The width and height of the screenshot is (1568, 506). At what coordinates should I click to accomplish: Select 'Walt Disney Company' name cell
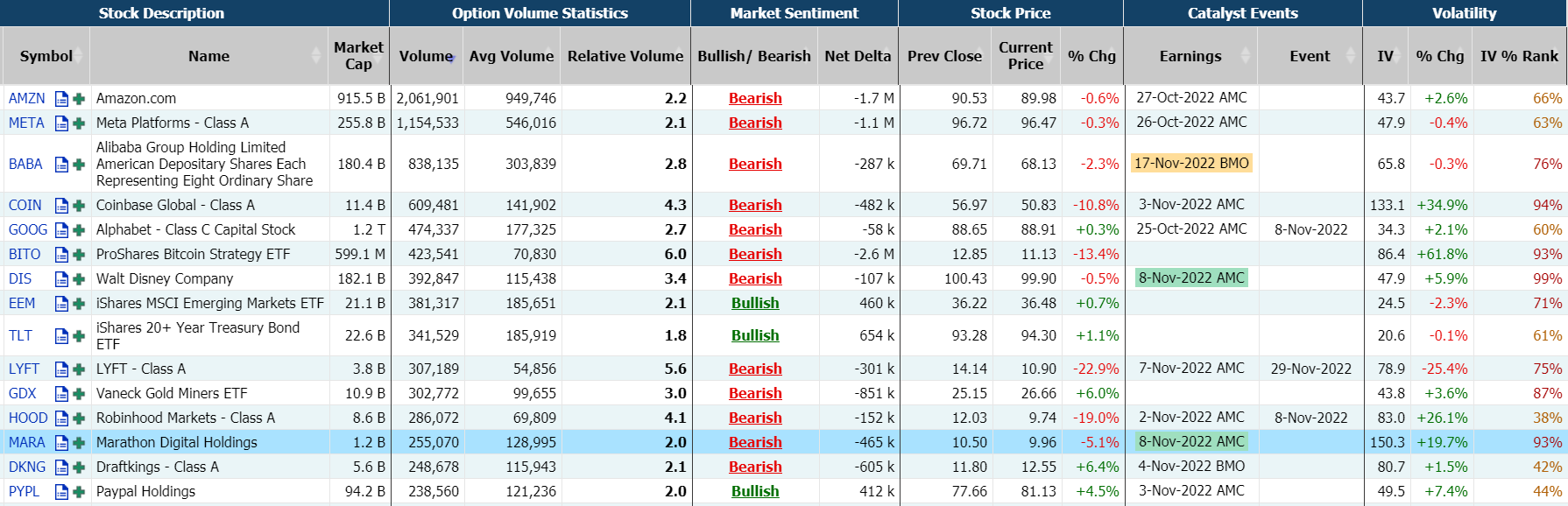165,279
